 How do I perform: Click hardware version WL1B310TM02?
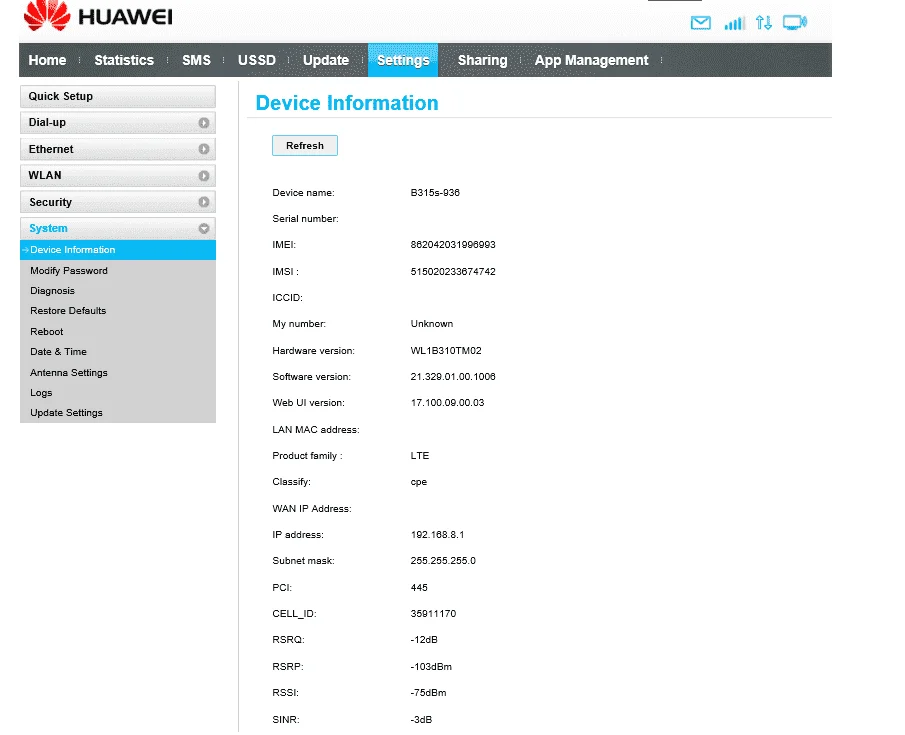(446, 350)
